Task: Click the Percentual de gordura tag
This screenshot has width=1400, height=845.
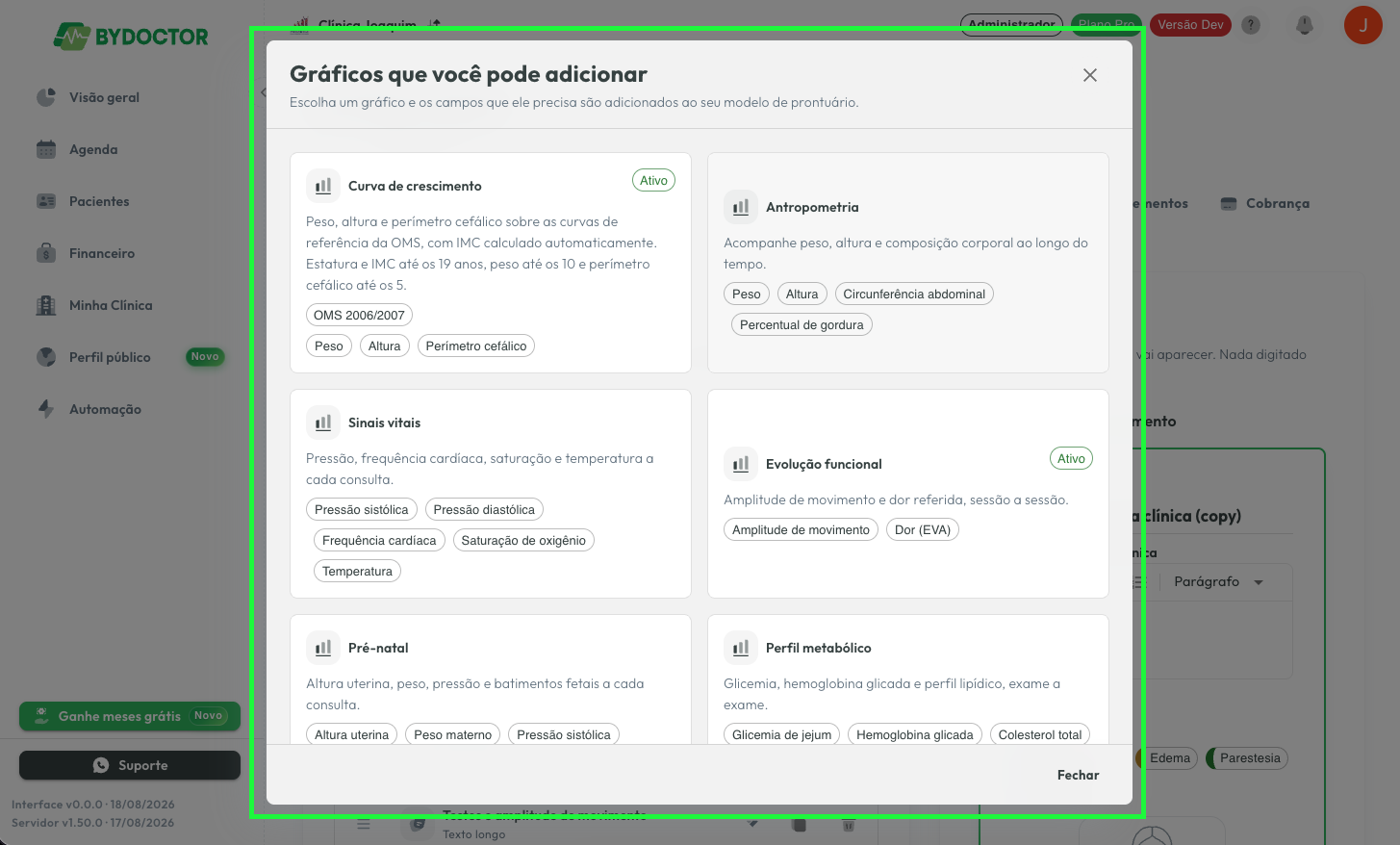Action: (802, 324)
